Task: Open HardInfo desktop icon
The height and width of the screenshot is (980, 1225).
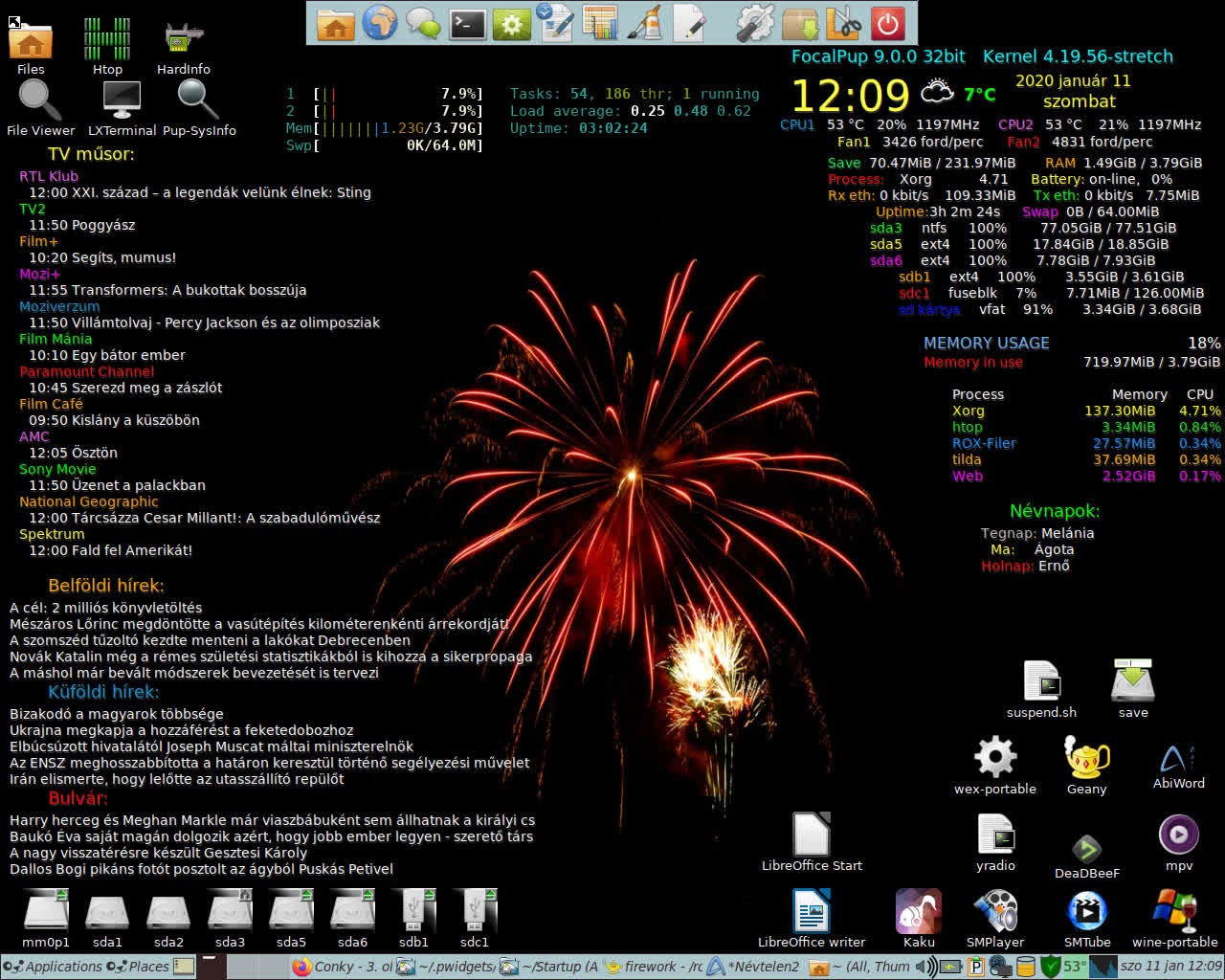Action: (x=184, y=46)
